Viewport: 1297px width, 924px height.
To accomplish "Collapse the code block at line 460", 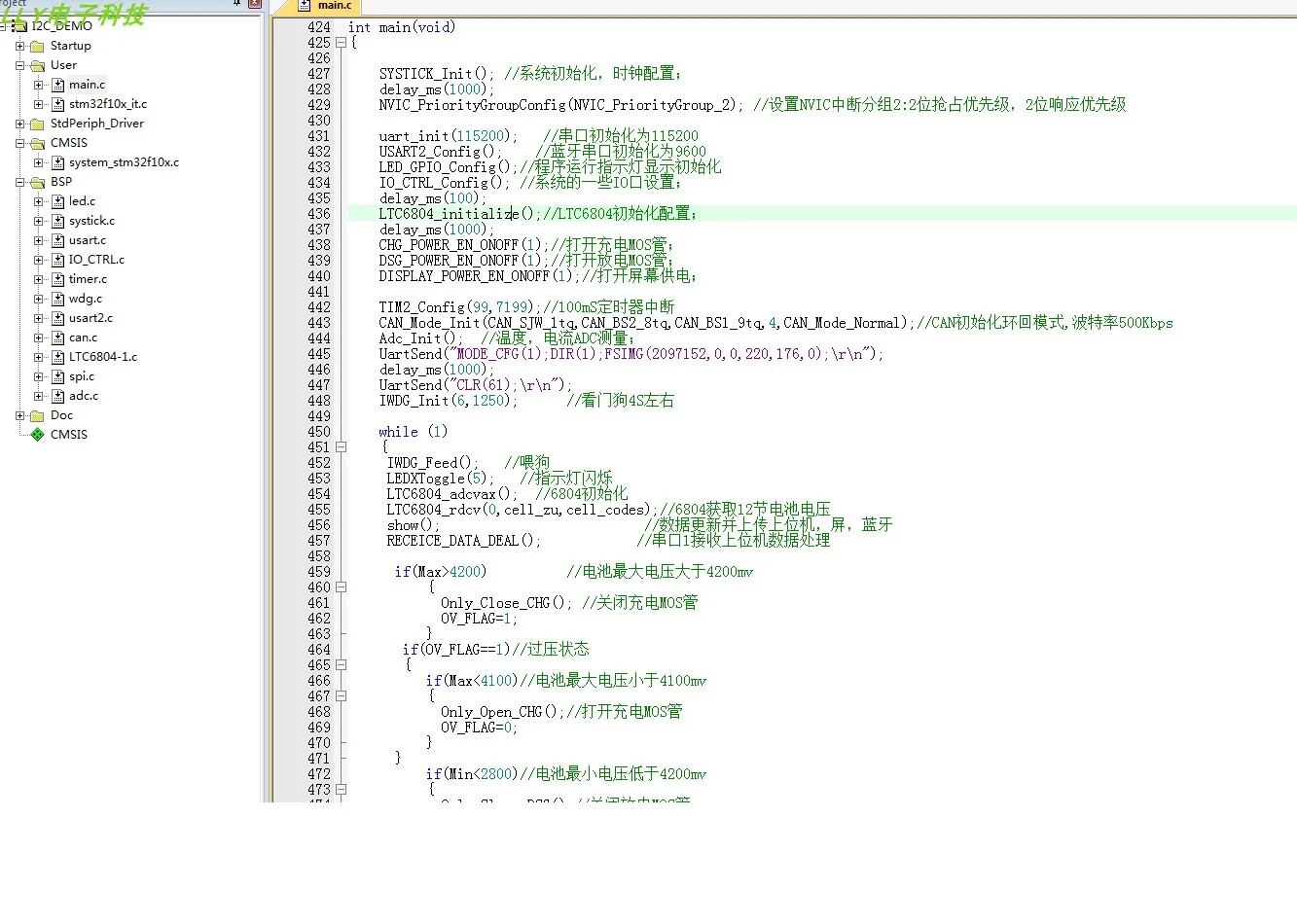I will 341,587.
